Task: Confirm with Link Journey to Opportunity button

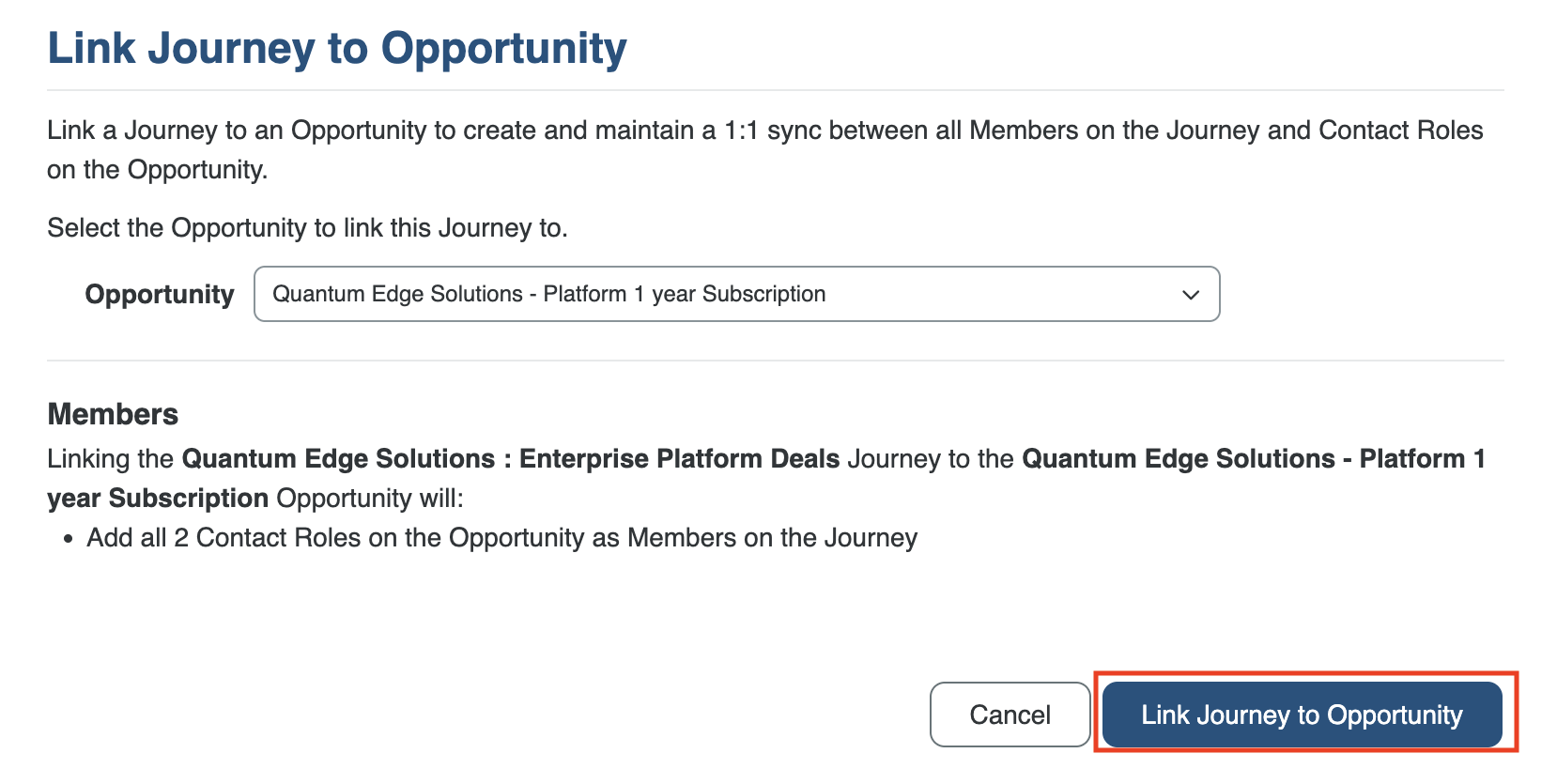Action: [x=1302, y=715]
